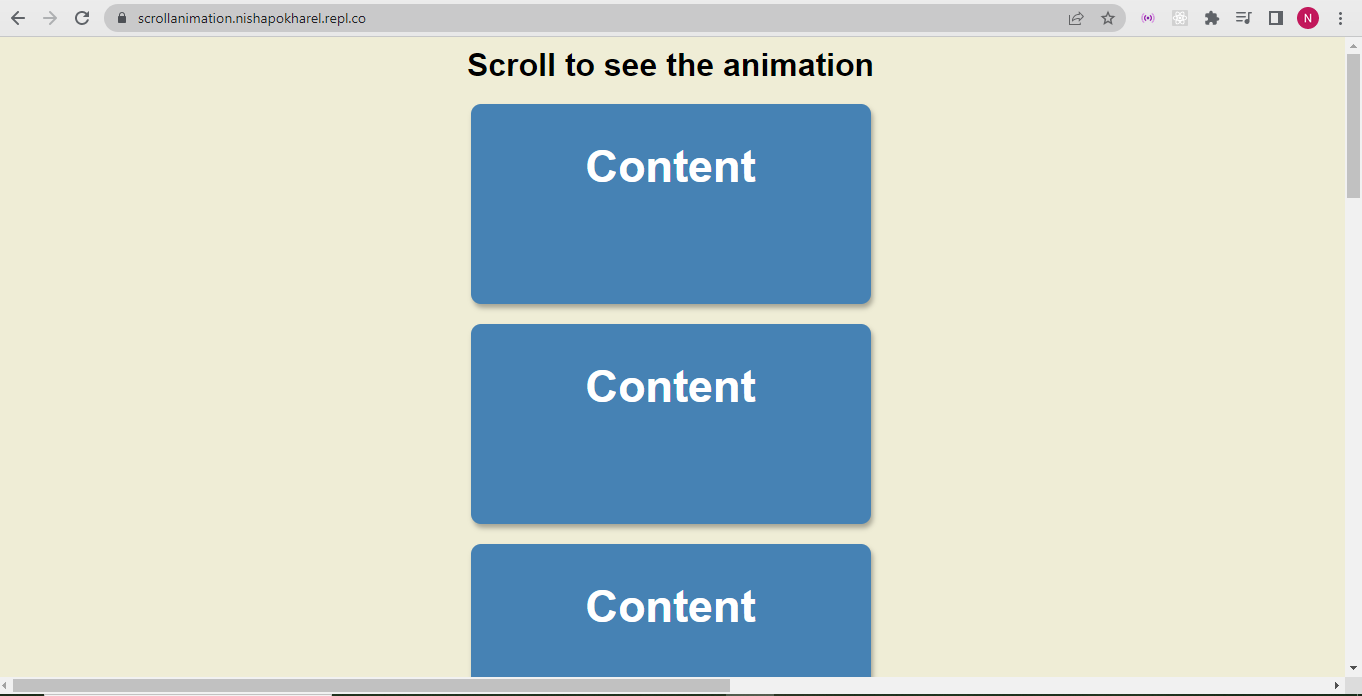
Task: Toggle the side panel open
Action: 1275,17
